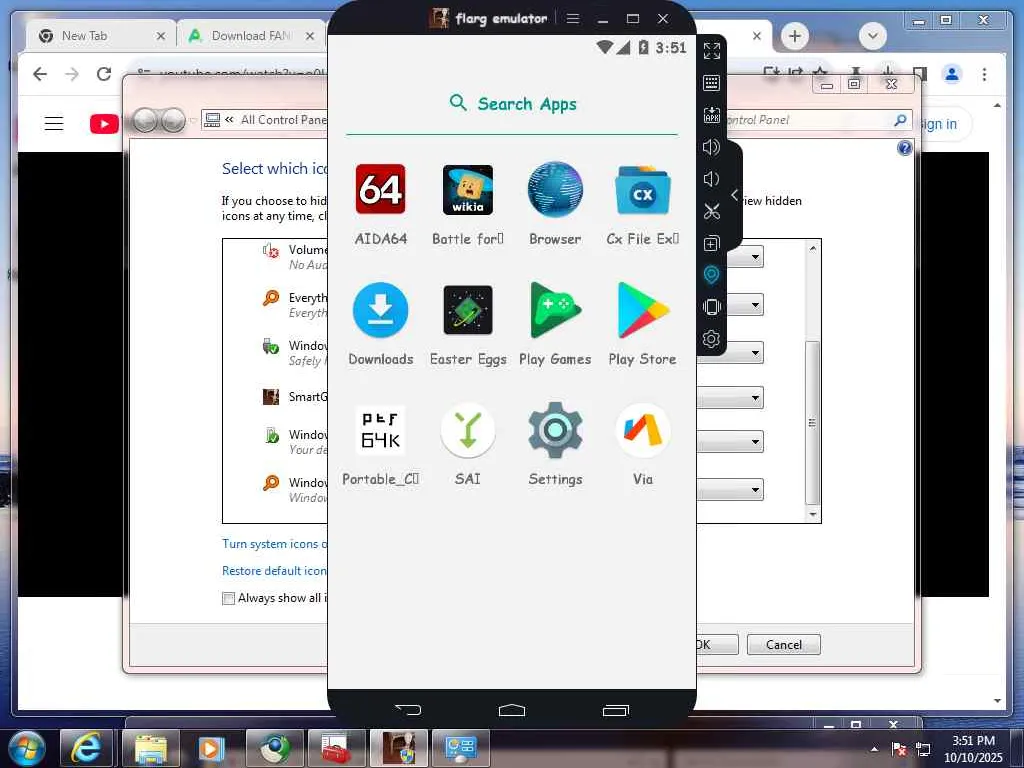This screenshot has width=1024, height=768.
Task: Open the AIDA64 app
Action: point(380,189)
